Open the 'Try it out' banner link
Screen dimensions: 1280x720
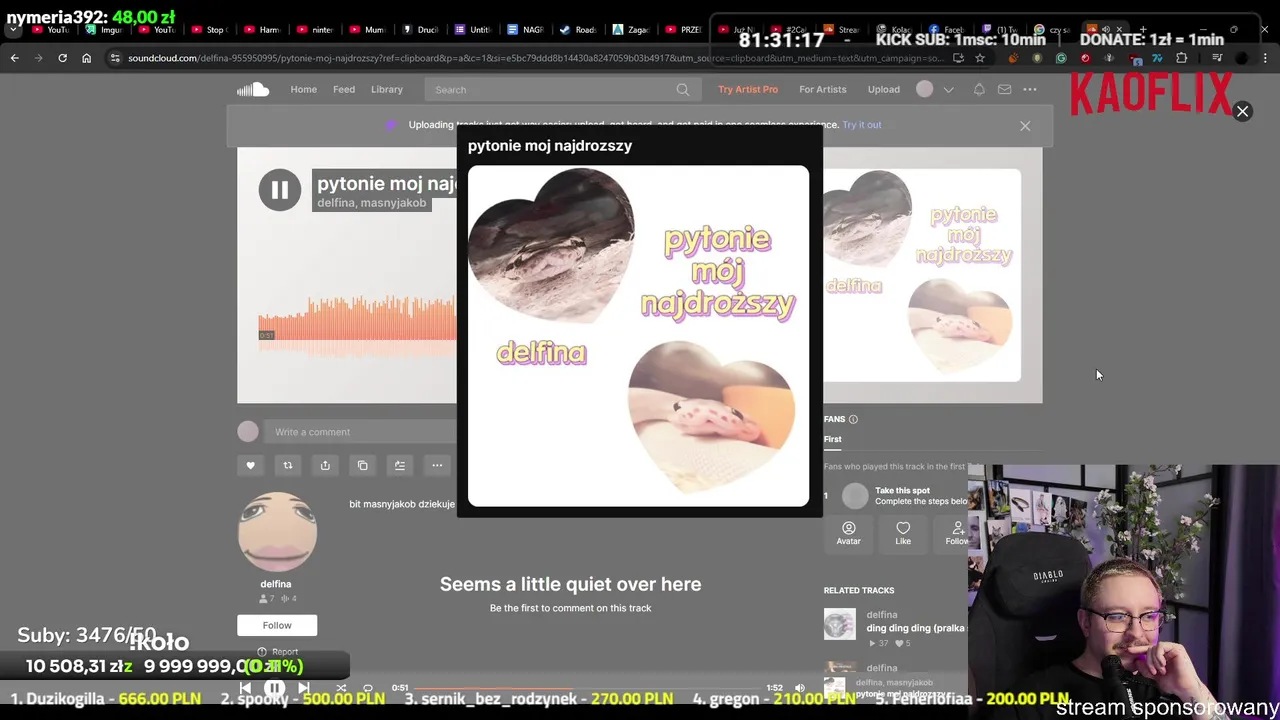(861, 125)
